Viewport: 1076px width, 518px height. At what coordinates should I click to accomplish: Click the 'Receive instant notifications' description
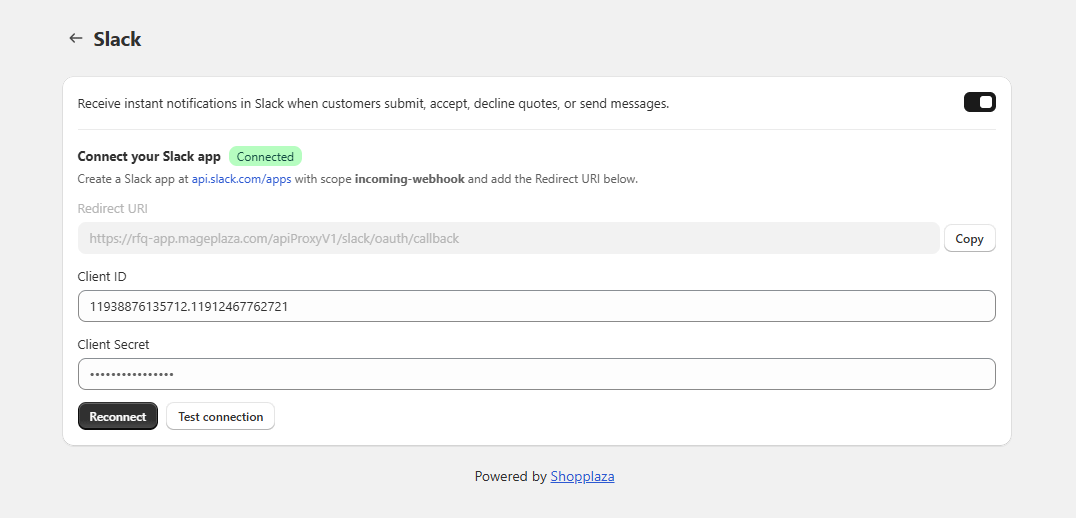point(373,104)
